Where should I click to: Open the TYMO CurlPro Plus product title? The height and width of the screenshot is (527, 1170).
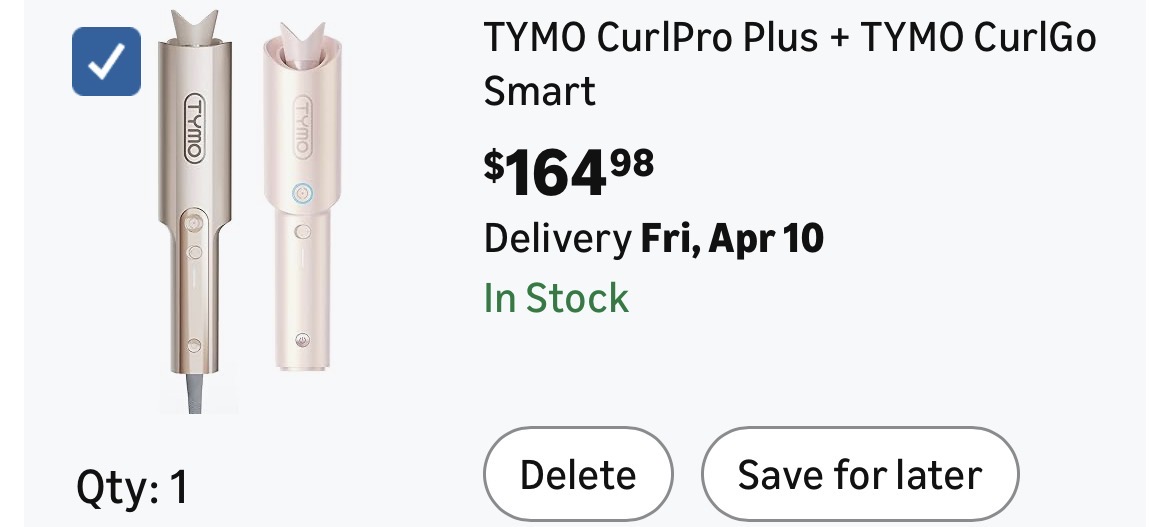point(790,40)
